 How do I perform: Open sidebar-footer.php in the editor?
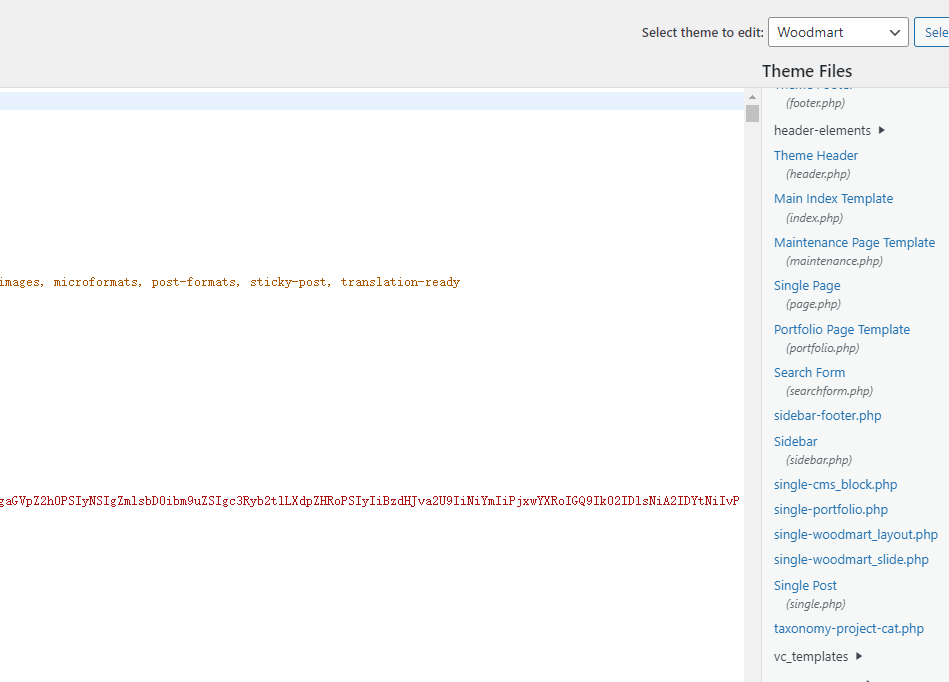827,416
